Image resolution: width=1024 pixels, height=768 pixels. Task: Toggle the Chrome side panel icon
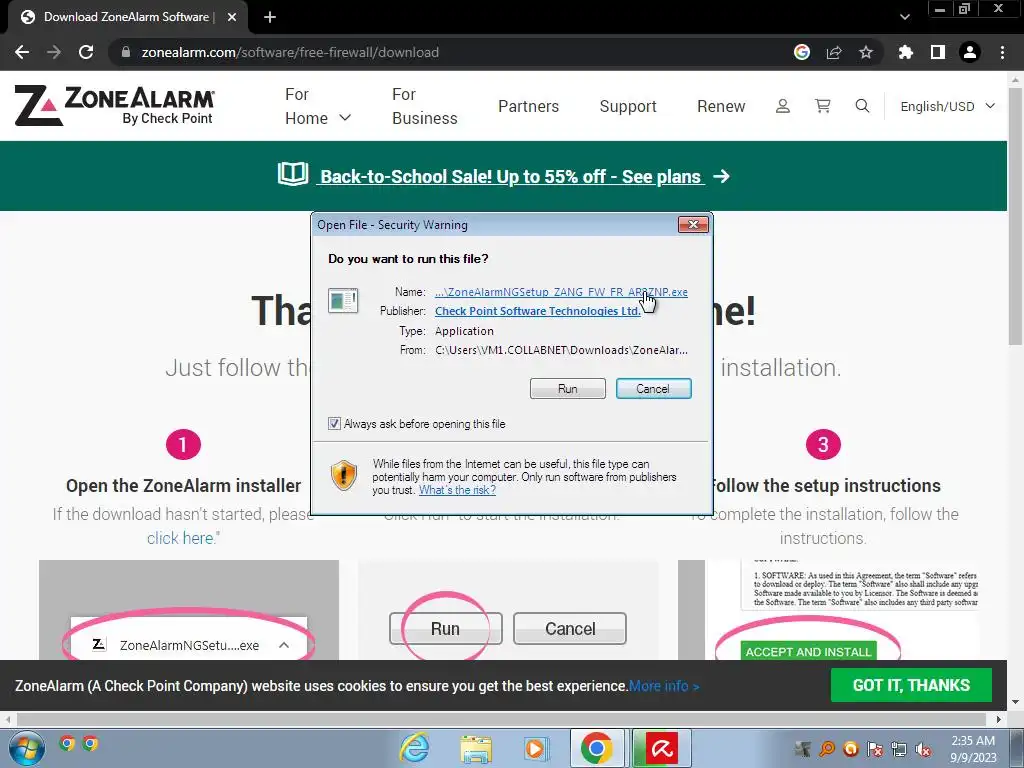tap(938, 52)
